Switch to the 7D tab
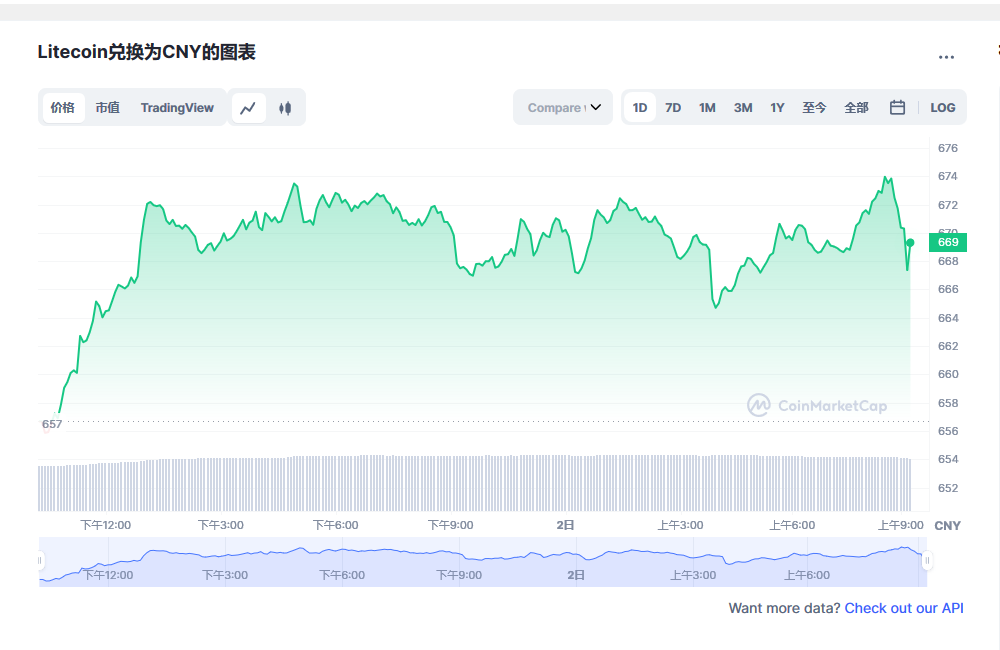 (672, 107)
